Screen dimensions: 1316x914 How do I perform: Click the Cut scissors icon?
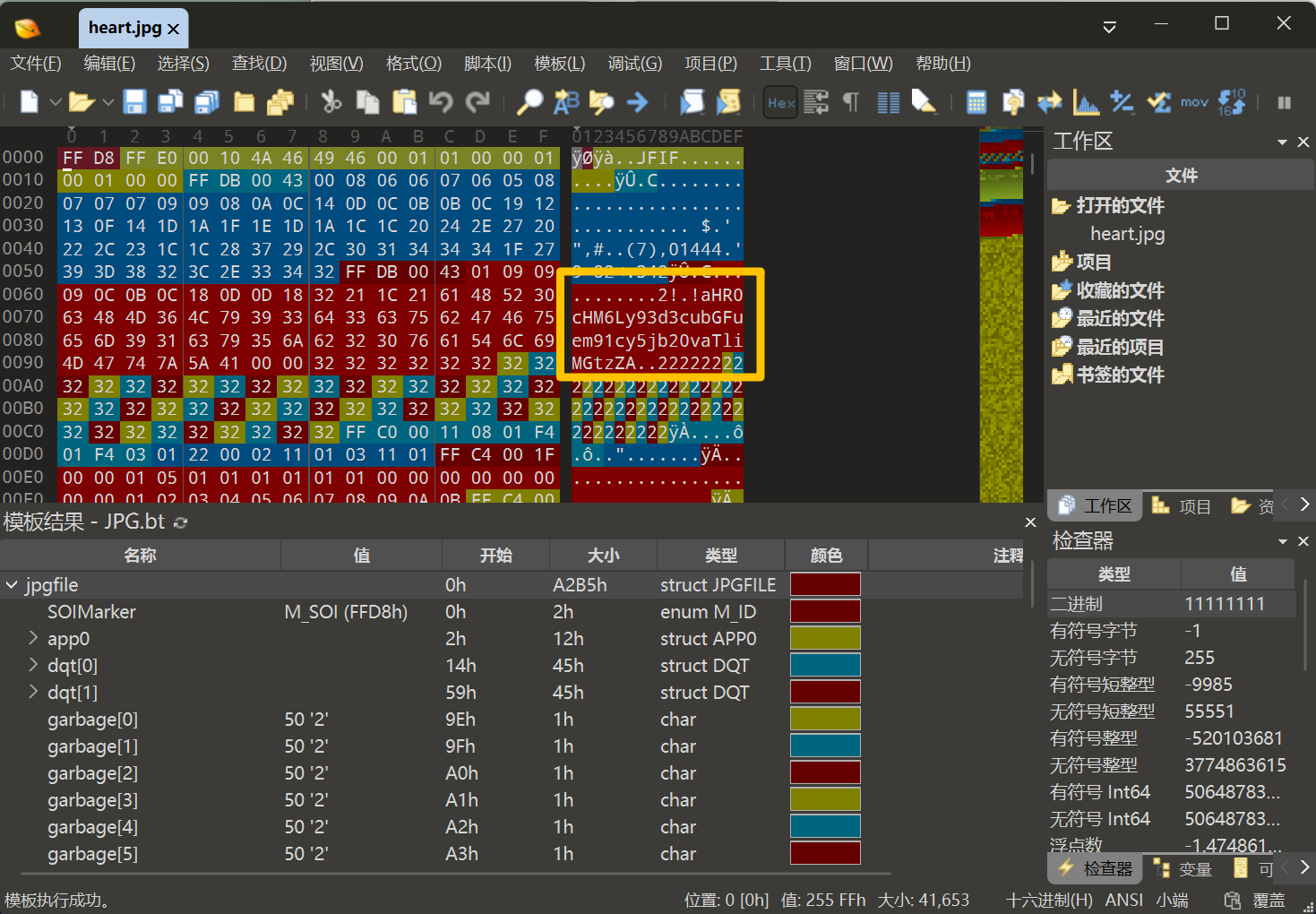(331, 102)
